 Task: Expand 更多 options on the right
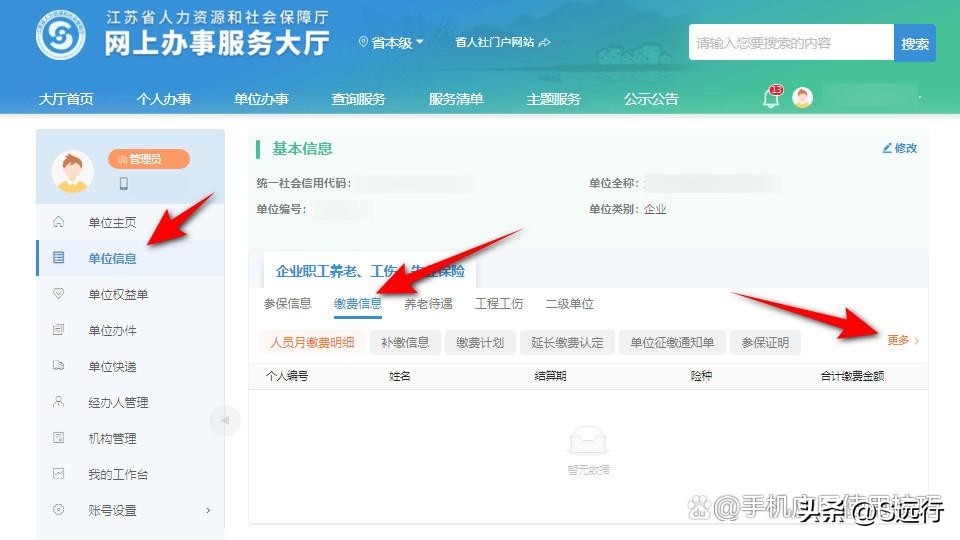(903, 340)
